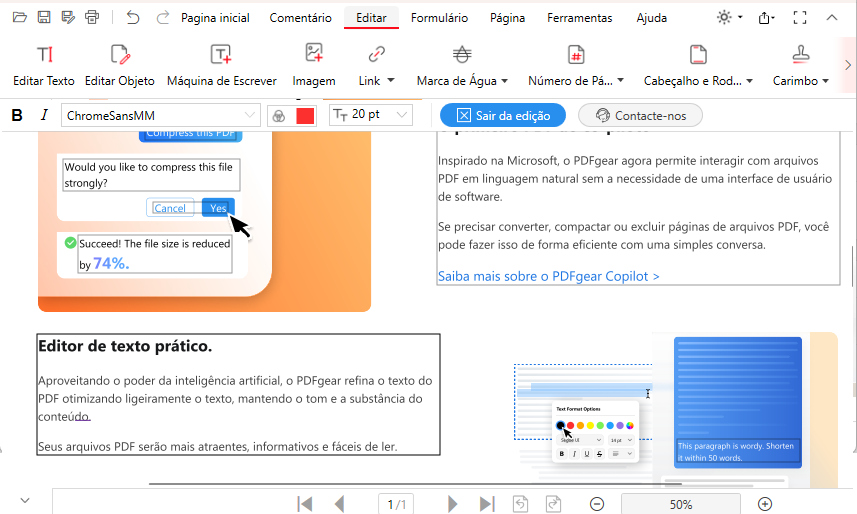857x514 pixels.
Task: Undo the last action
Action: click(x=133, y=17)
